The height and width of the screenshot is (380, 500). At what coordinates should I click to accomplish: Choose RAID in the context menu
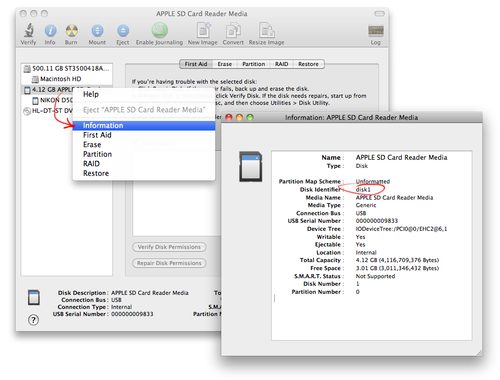coord(144,164)
